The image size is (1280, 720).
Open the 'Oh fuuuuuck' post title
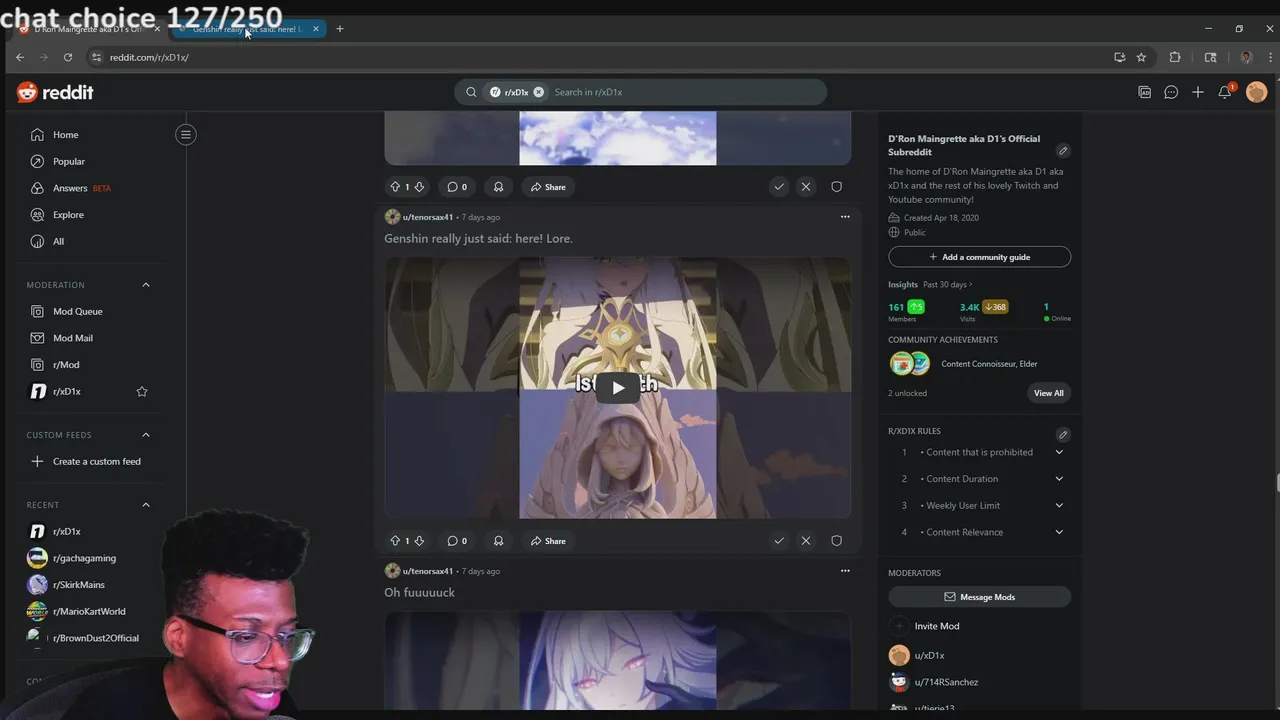(x=419, y=593)
